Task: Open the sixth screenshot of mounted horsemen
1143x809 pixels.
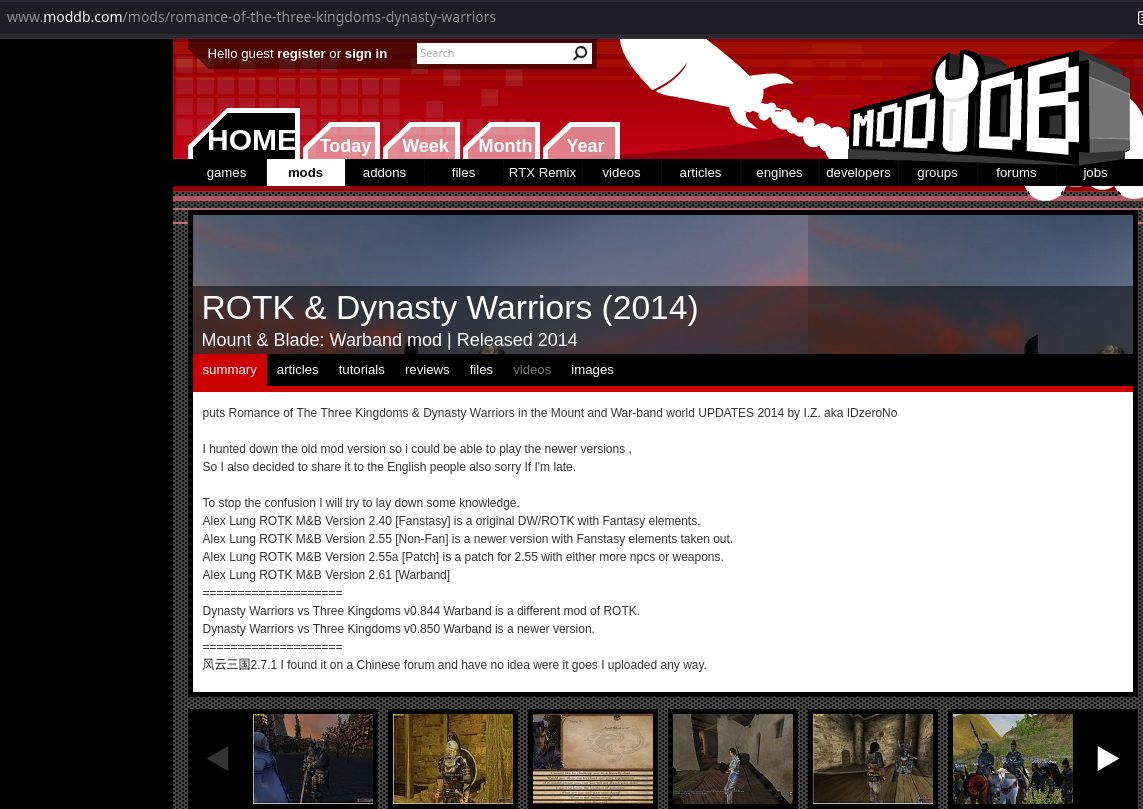Action: [1013, 759]
